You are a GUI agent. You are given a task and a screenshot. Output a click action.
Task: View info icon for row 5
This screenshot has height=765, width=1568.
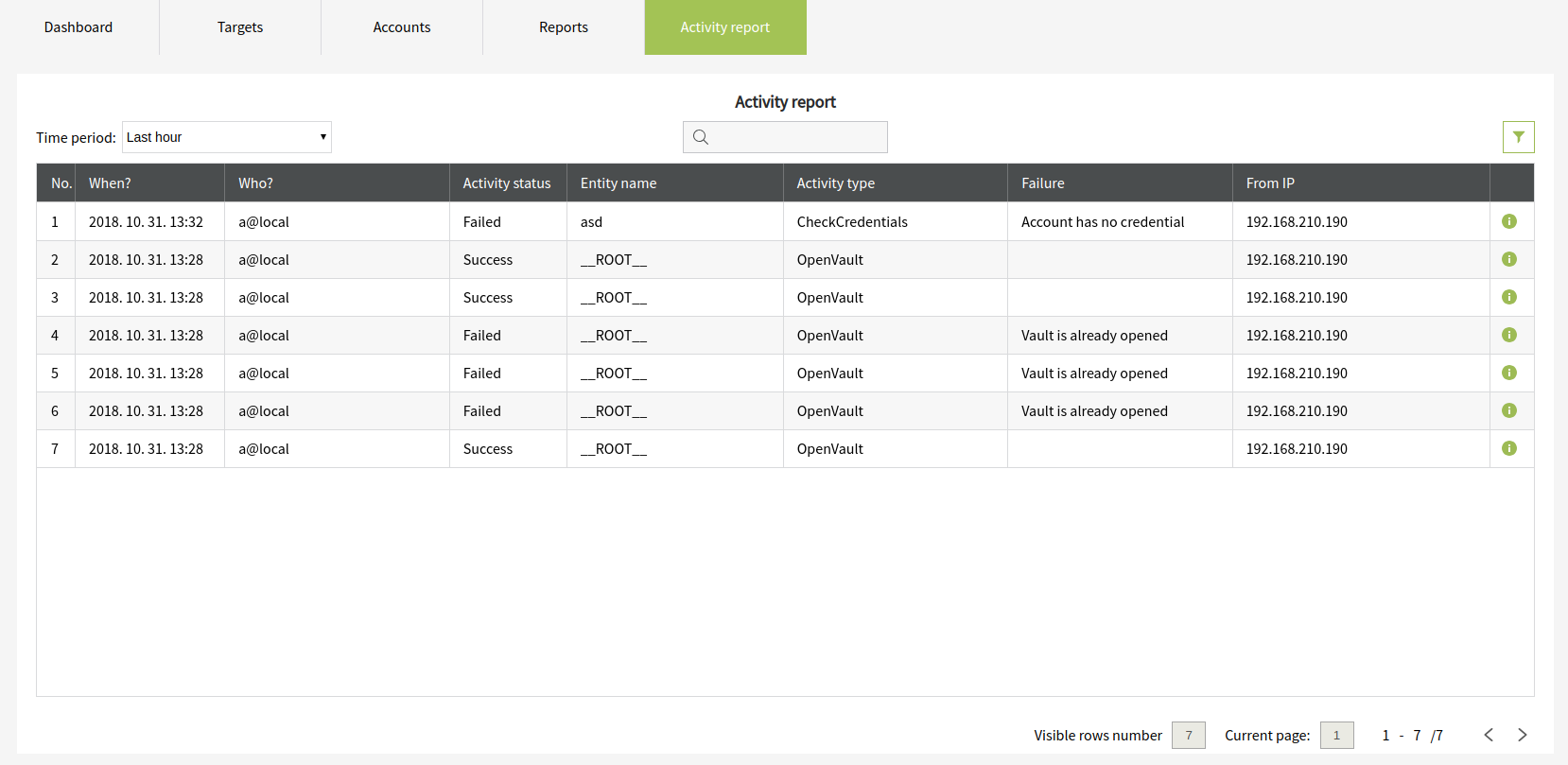click(x=1509, y=373)
